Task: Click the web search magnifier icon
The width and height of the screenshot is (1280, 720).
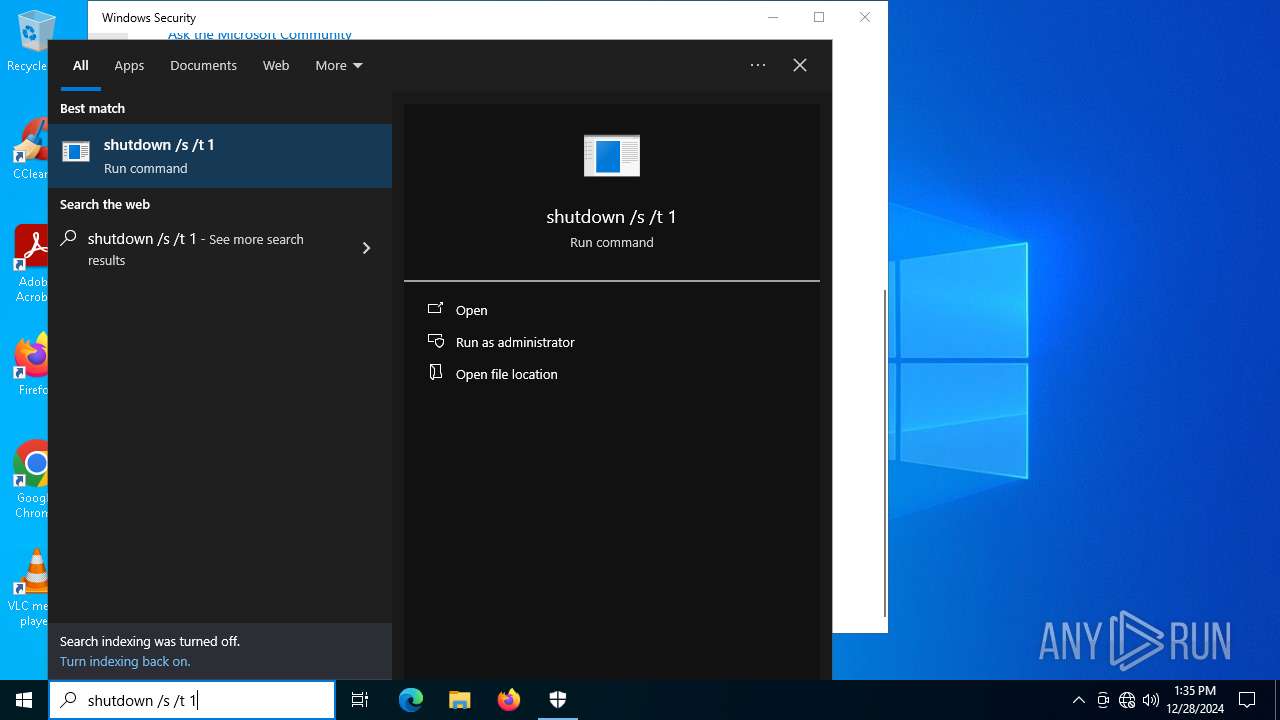Action: click(68, 238)
